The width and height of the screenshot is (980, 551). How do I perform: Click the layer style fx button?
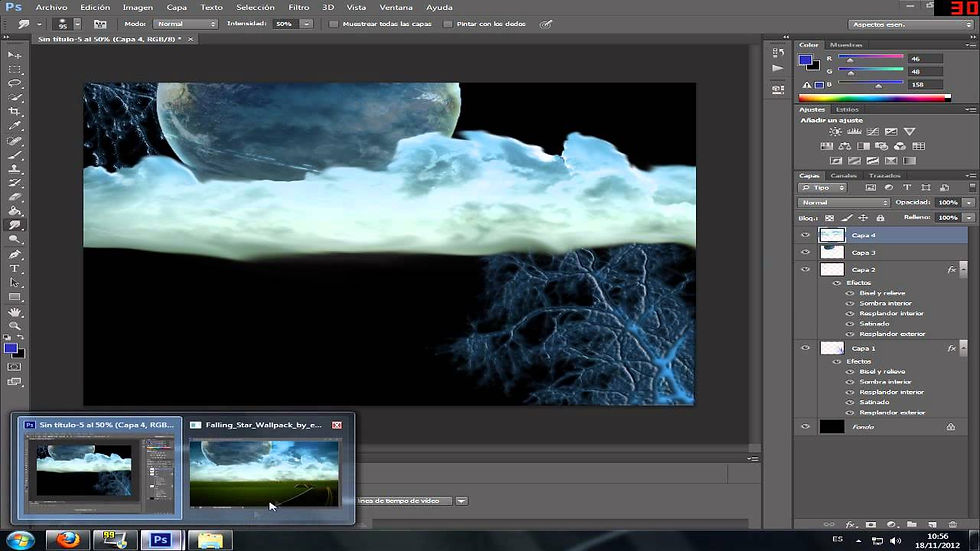[x=850, y=525]
